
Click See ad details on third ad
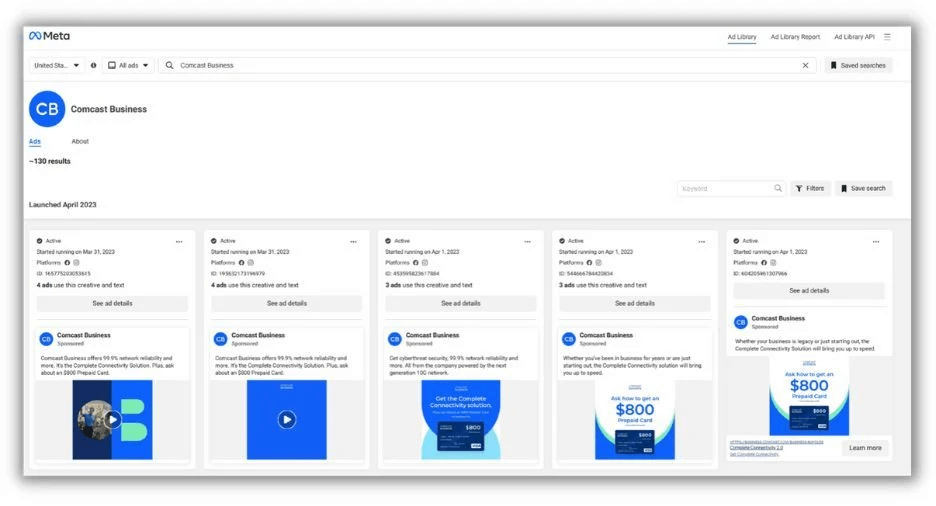pyautogui.click(x=461, y=303)
